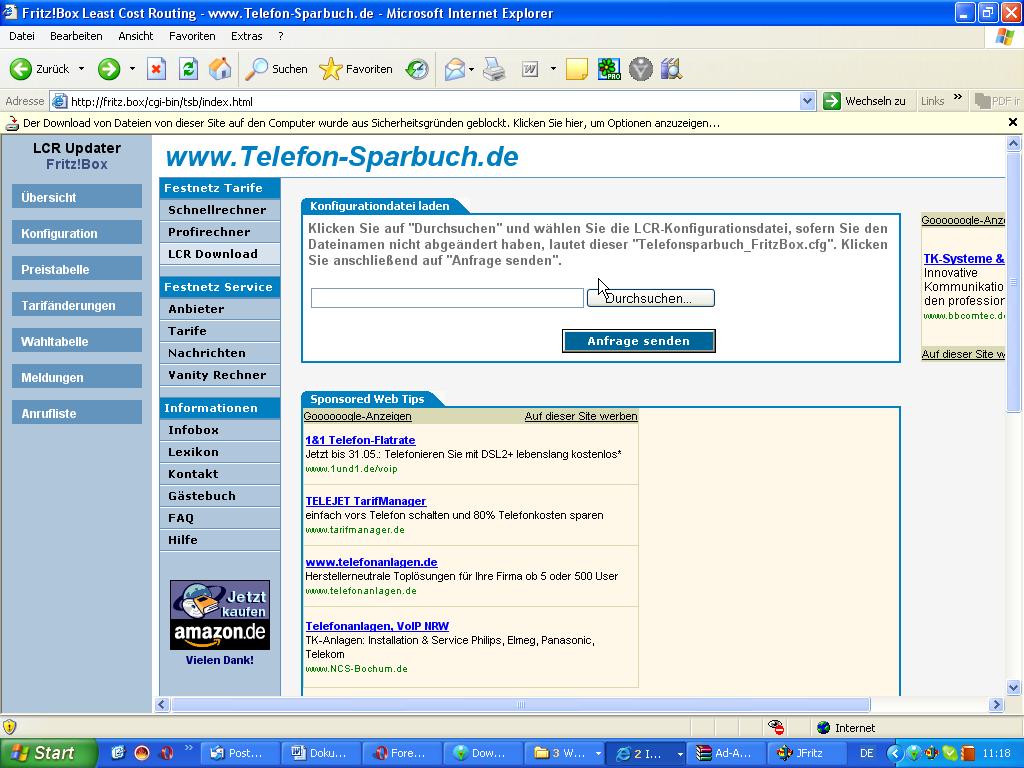Image resolution: width=1024 pixels, height=768 pixels.
Task: Select Schnellrechner in the Festnetz Tarife menu
Action: tap(220, 210)
